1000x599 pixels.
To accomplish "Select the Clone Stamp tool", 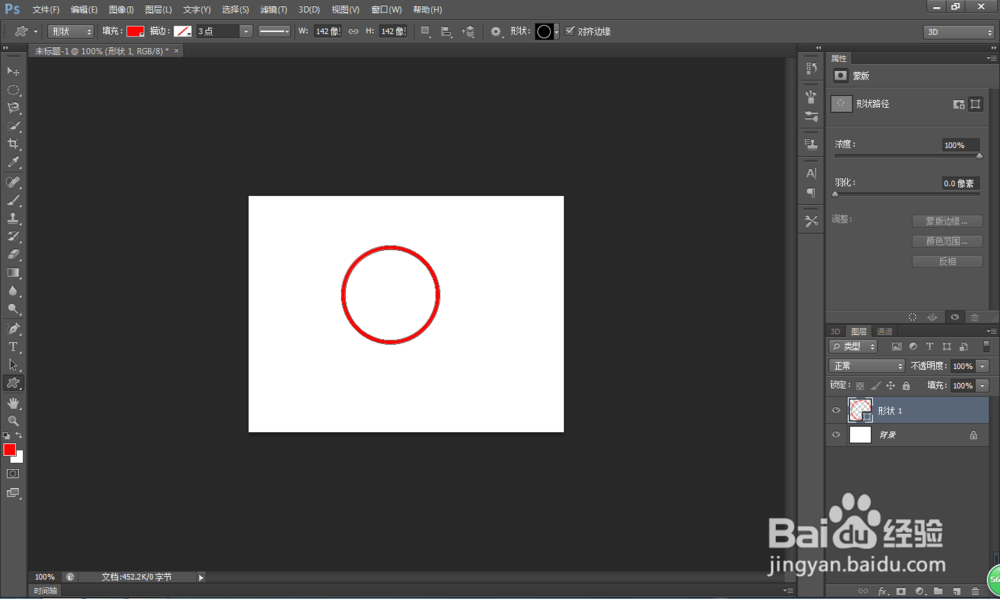I will click(x=13, y=218).
